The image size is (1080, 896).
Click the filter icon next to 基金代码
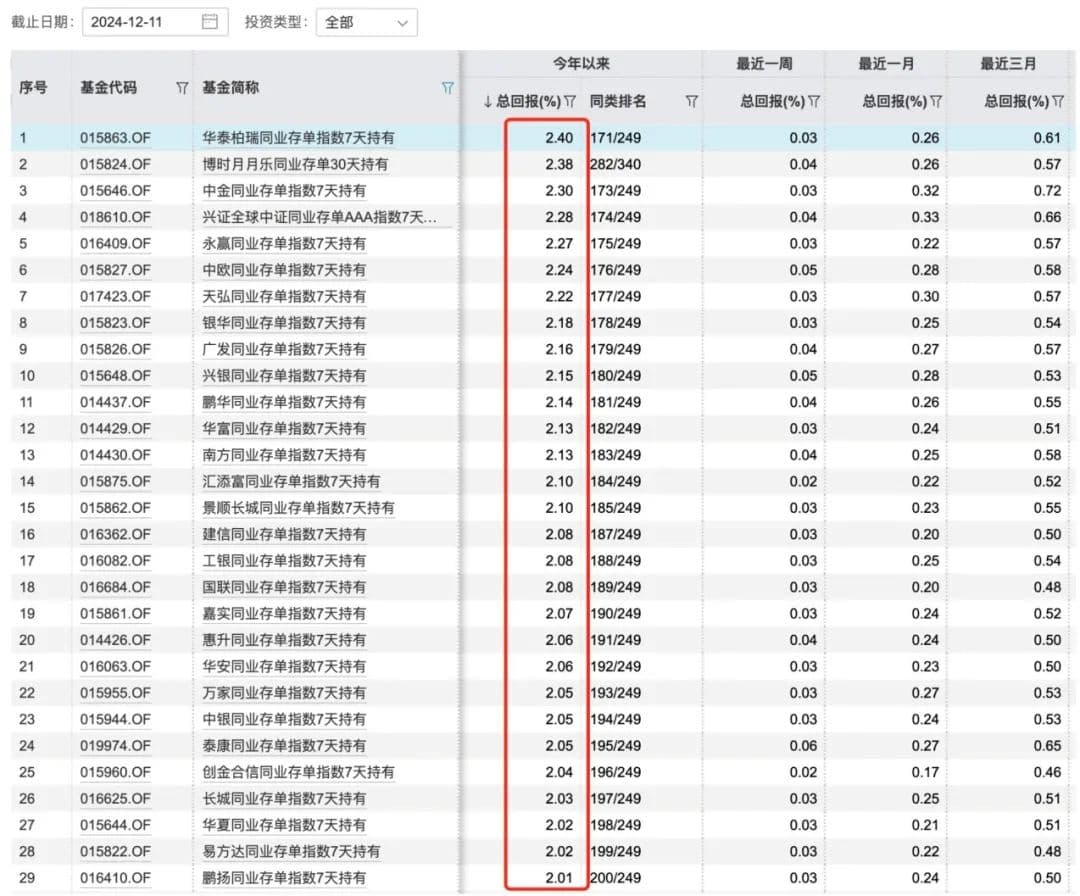182,88
